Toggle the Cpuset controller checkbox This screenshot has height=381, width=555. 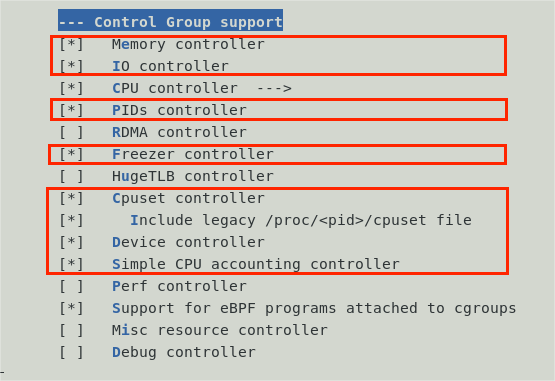(x=71, y=198)
